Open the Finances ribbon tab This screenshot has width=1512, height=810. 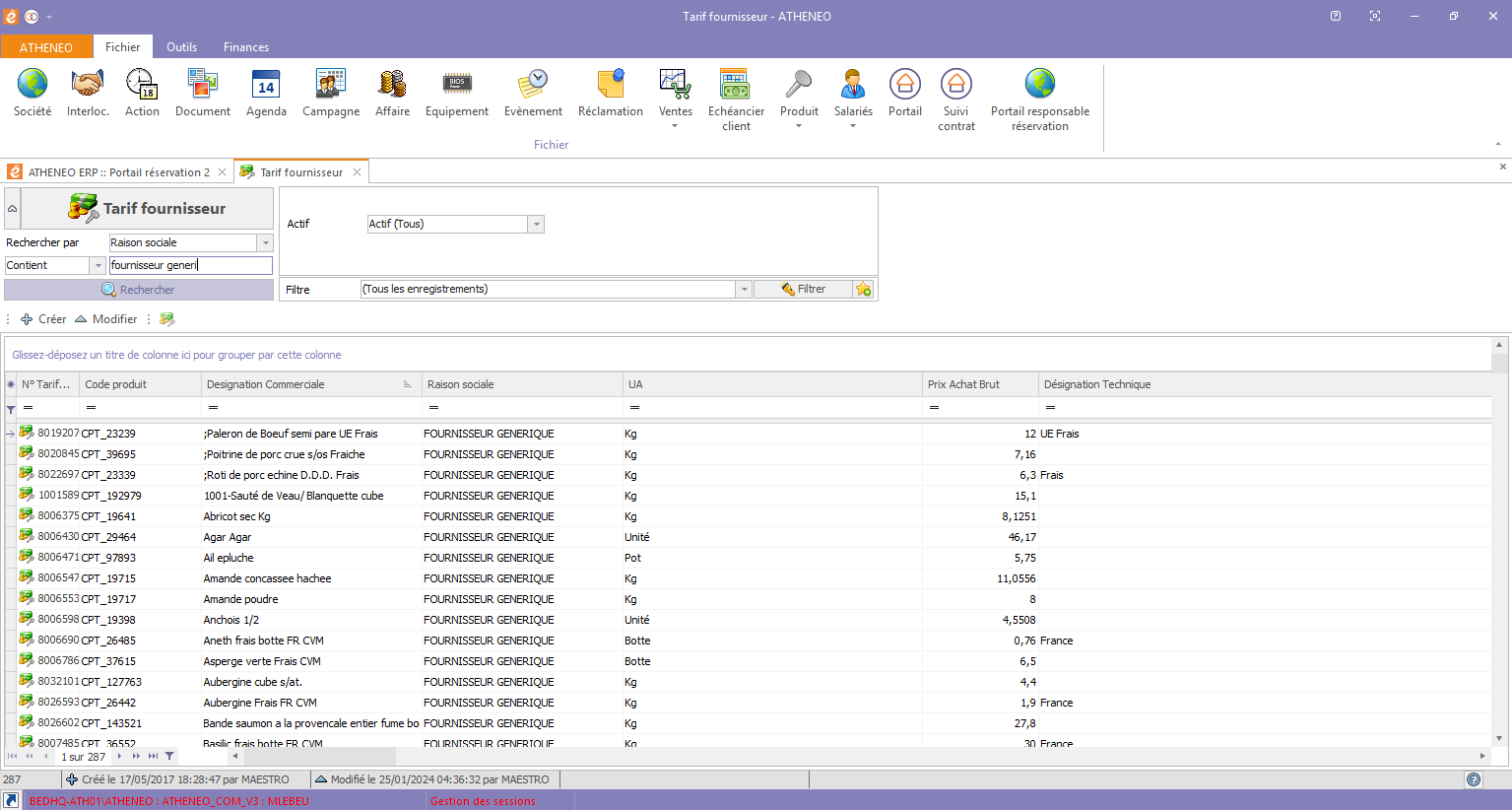(245, 47)
